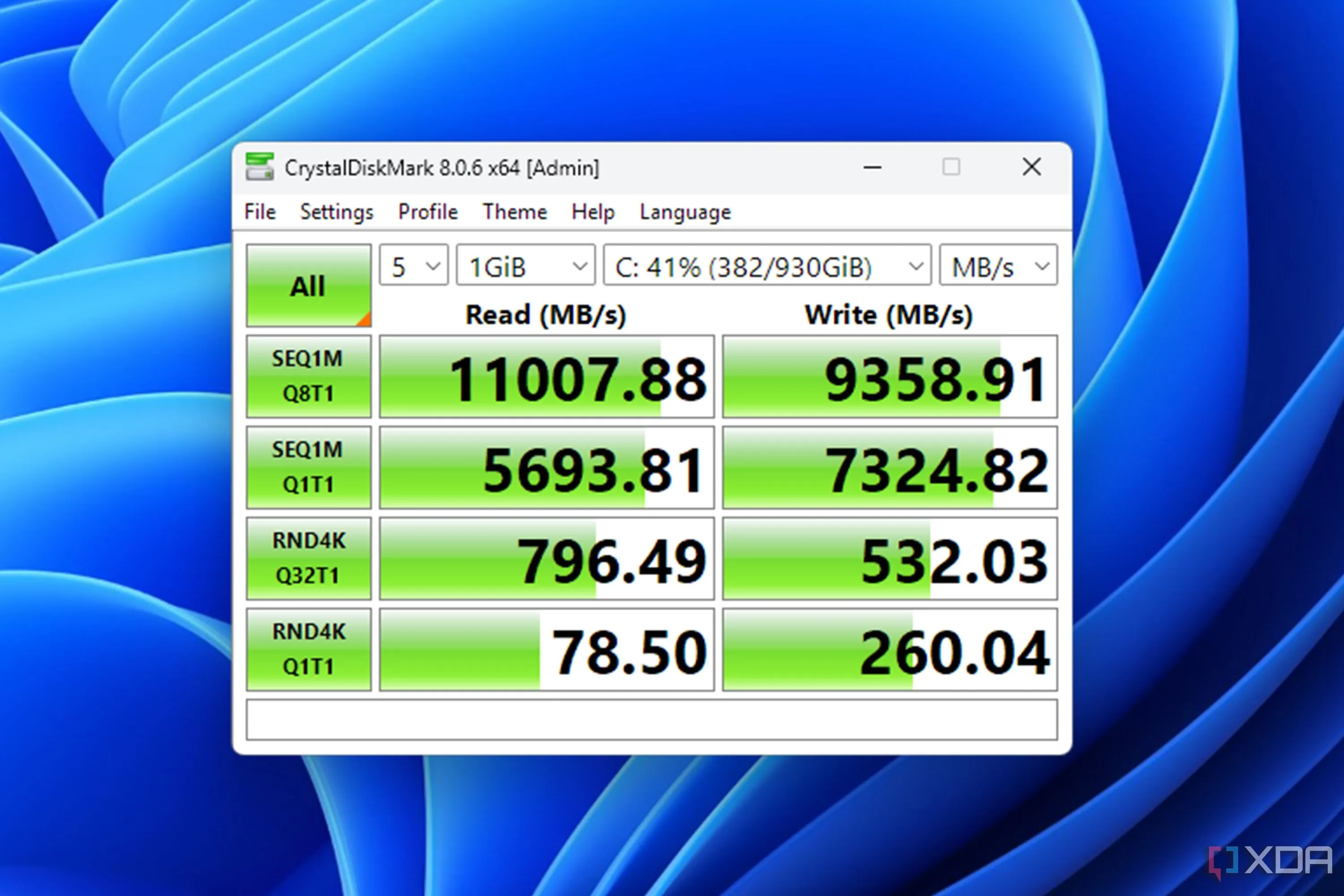This screenshot has width=1344, height=896.
Task: Start the RND4K Q1T1 test
Action: pyautogui.click(x=309, y=649)
